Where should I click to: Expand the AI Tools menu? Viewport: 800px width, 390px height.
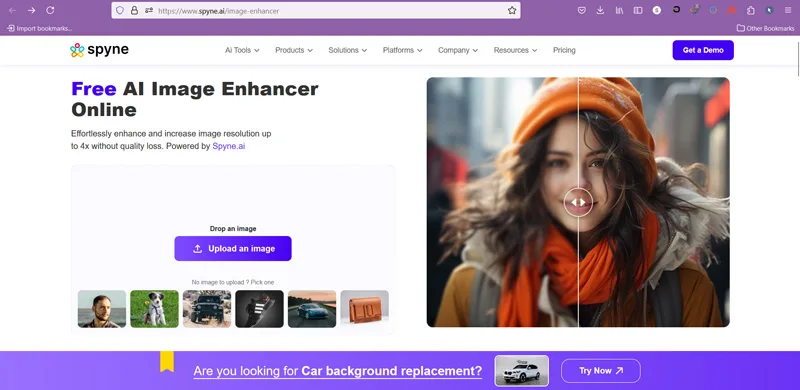click(242, 50)
